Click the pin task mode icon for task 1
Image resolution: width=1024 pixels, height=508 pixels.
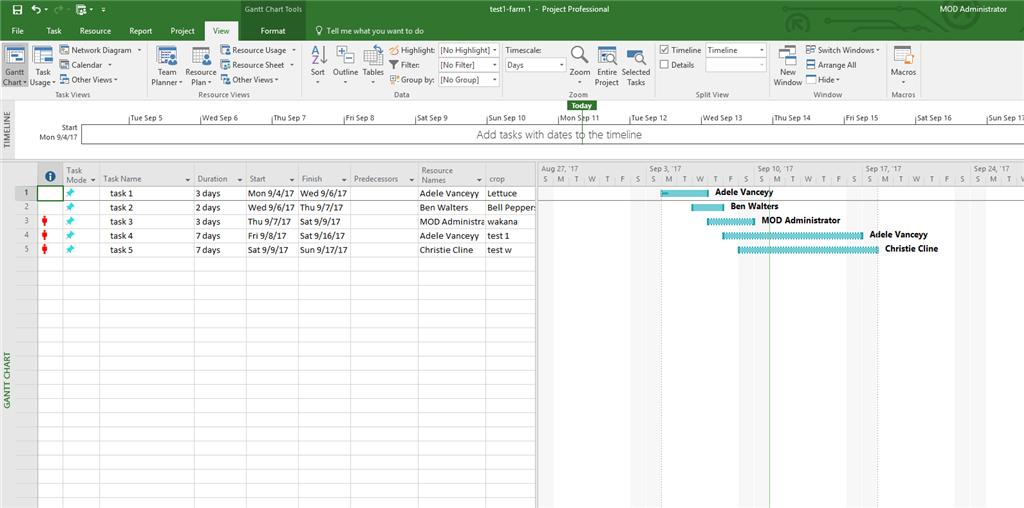(70, 193)
